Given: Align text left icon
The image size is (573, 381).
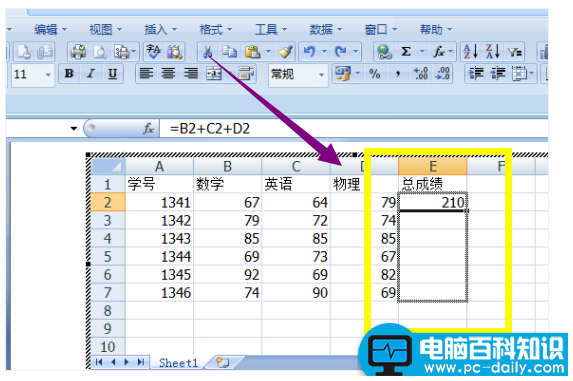Looking at the screenshot, I should (146, 74).
